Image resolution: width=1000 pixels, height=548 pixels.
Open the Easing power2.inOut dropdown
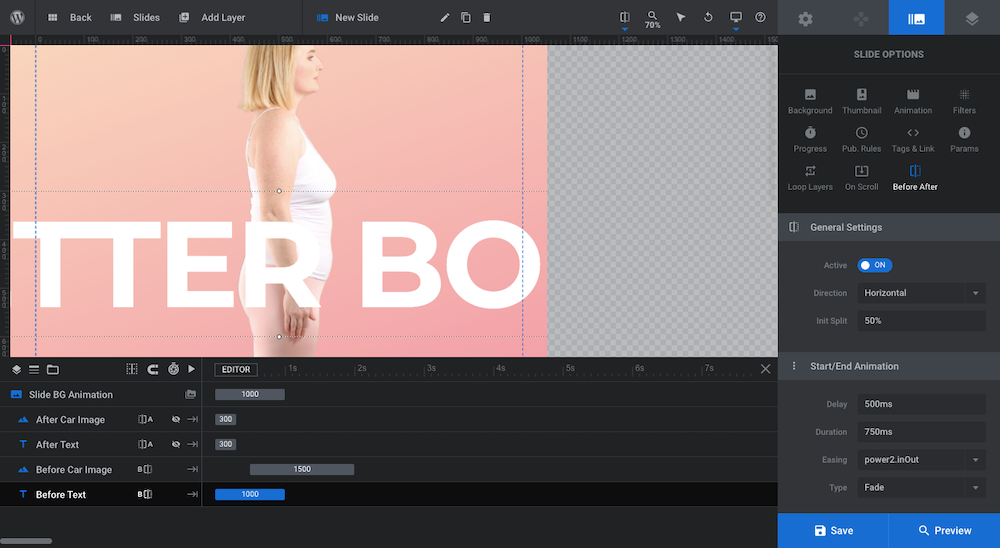pyautogui.click(x=922, y=459)
